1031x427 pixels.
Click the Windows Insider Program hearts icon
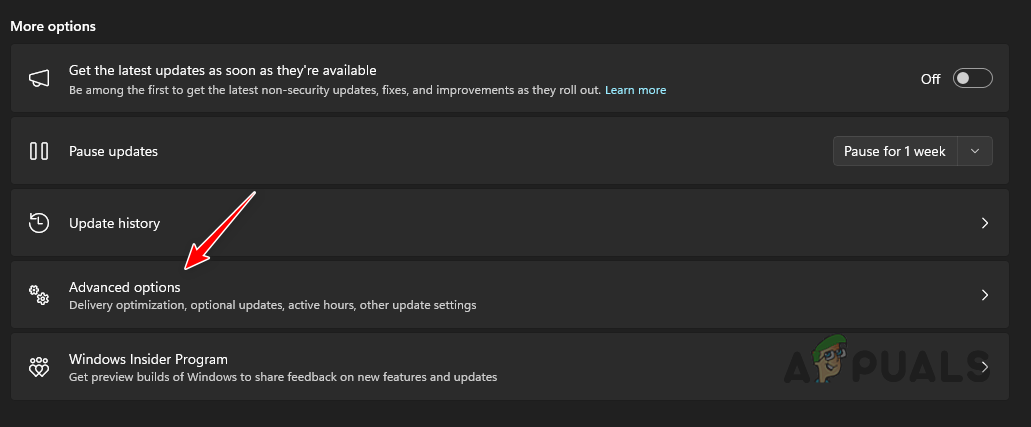[39, 367]
